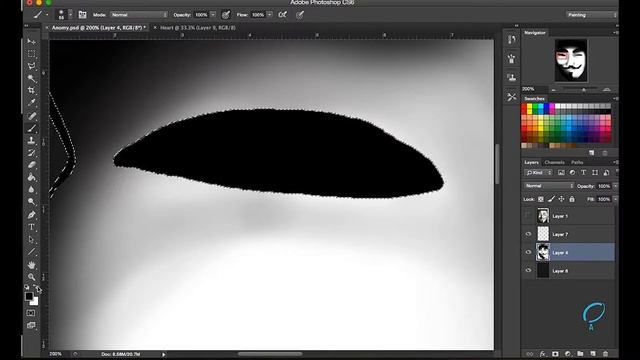Select the Path Selection tool
This screenshot has height=360, width=640.
tap(31, 240)
